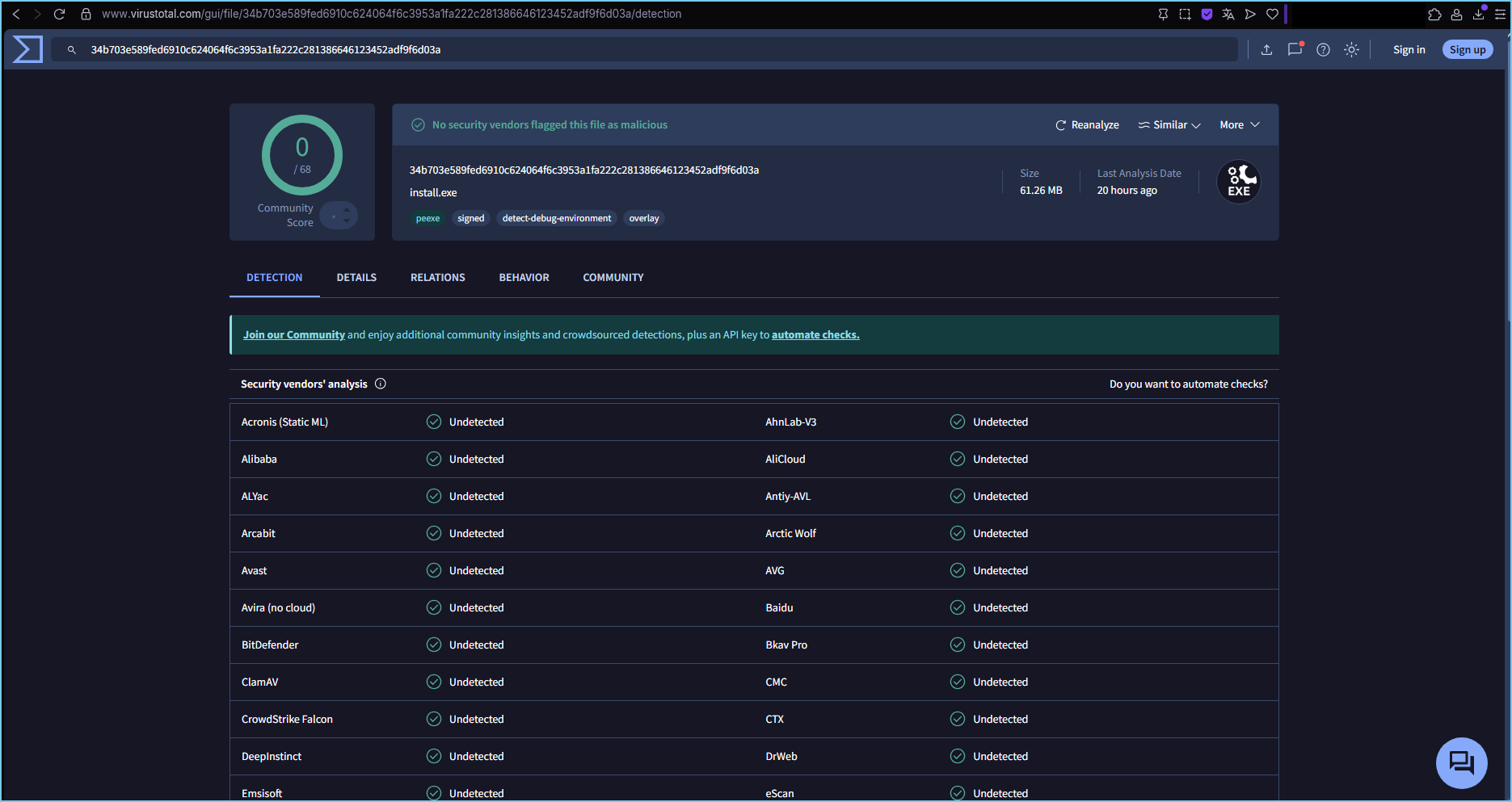Follow the automate checks link

pyautogui.click(x=815, y=334)
